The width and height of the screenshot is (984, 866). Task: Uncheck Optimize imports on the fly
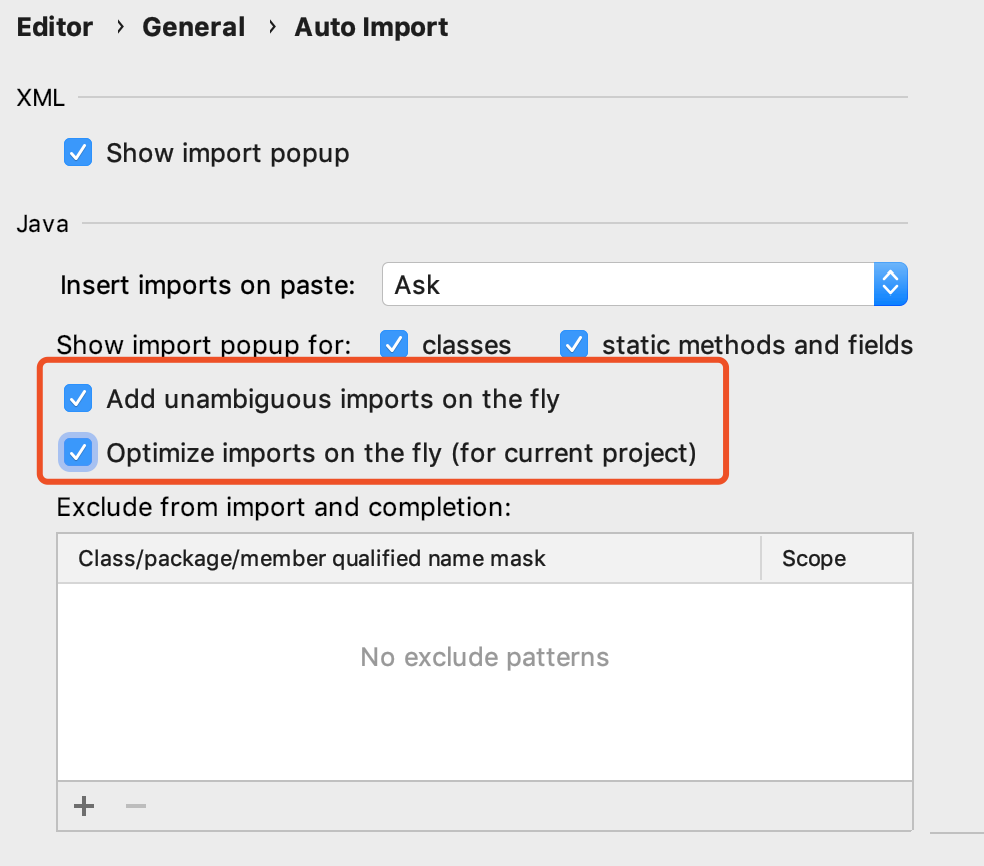78,452
